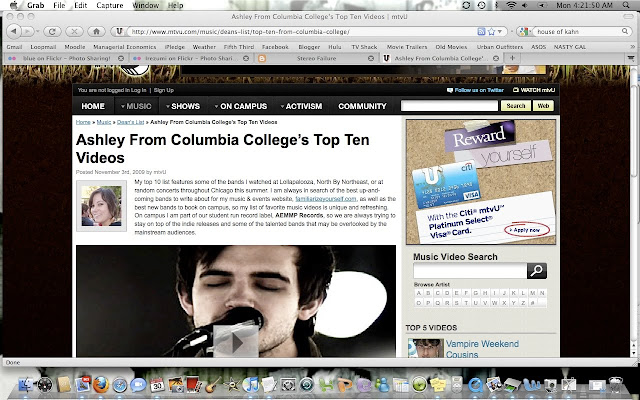
Task: Click the WATCH mtvU link
Action: 534,90
